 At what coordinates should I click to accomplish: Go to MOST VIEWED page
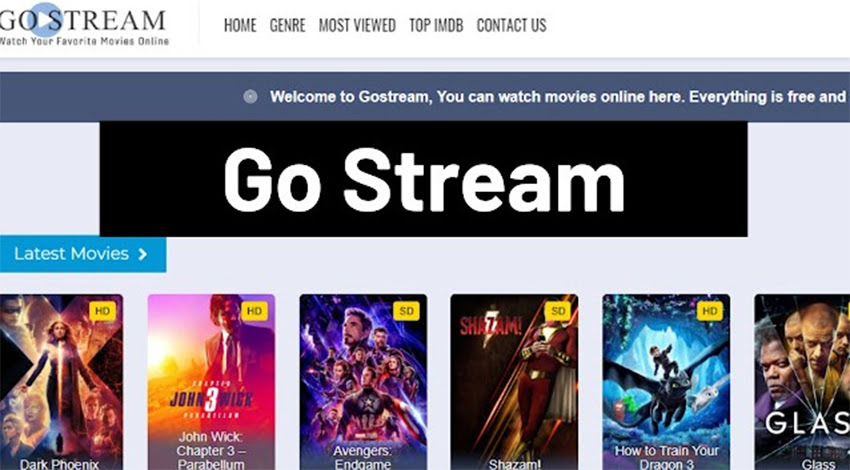tap(357, 25)
